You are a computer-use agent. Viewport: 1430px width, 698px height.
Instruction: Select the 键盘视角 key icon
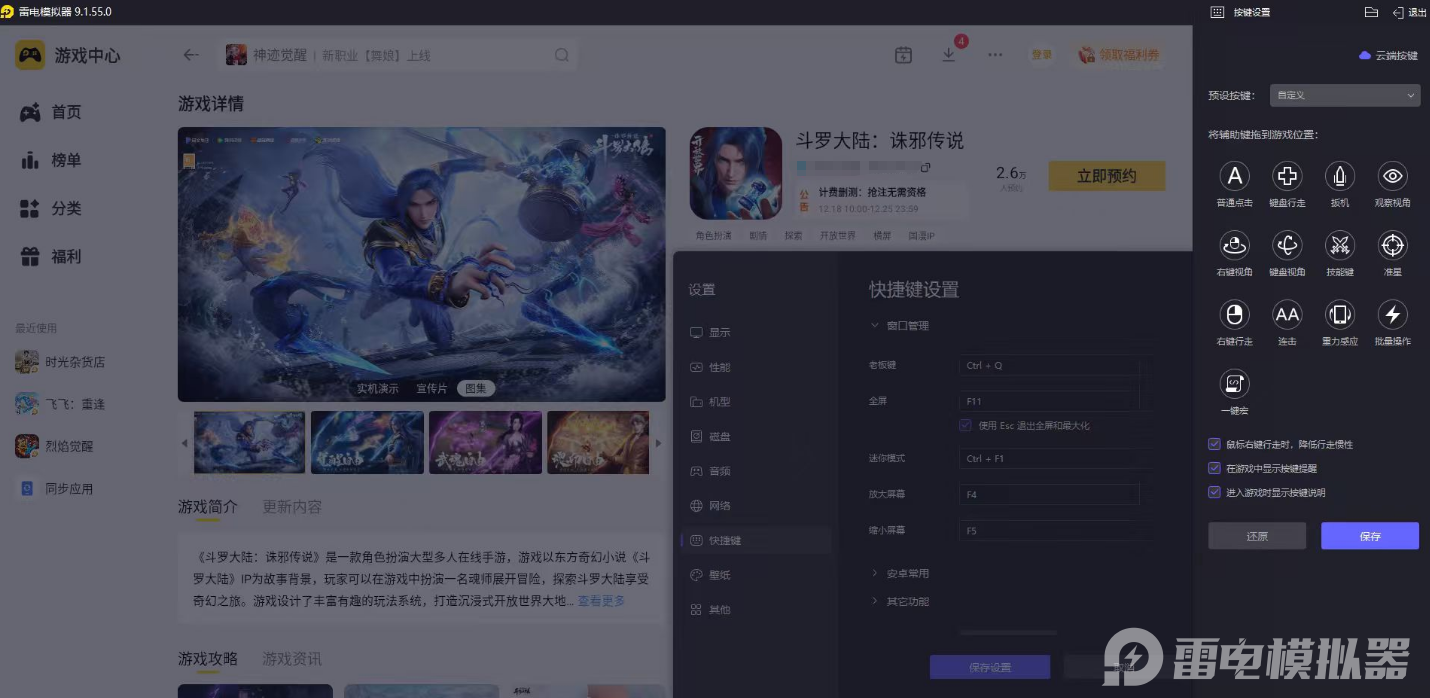(x=1287, y=245)
